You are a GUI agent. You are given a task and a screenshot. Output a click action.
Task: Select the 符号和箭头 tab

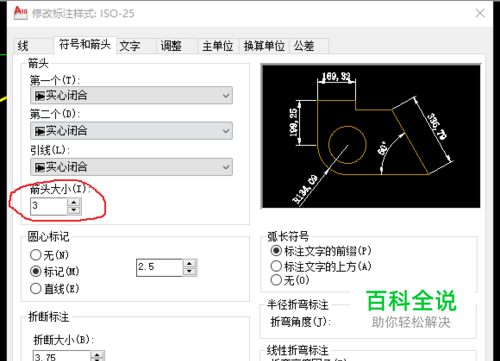tap(85, 45)
